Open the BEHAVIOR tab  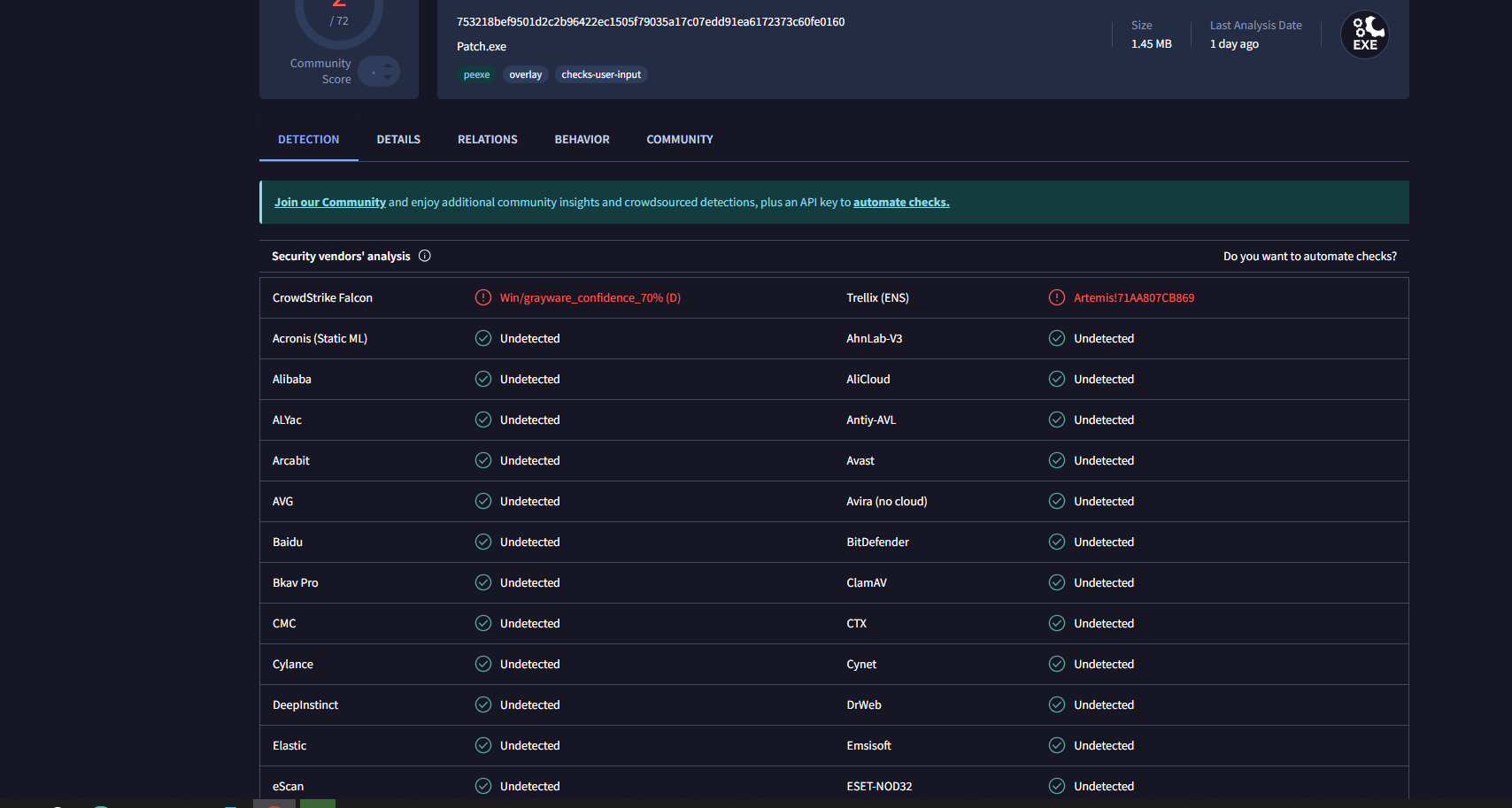click(582, 139)
